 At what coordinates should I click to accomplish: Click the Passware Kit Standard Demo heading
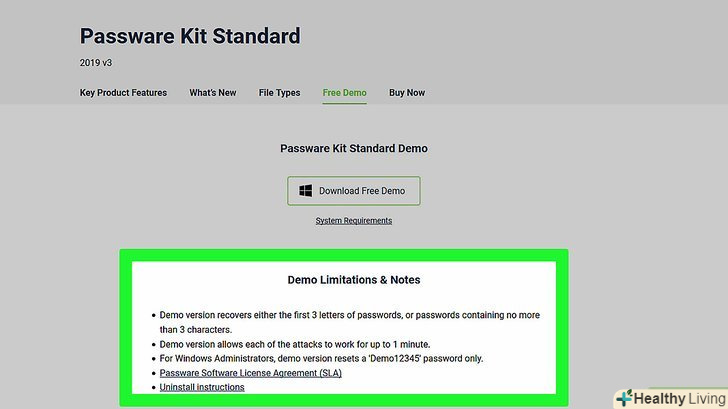click(x=354, y=148)
